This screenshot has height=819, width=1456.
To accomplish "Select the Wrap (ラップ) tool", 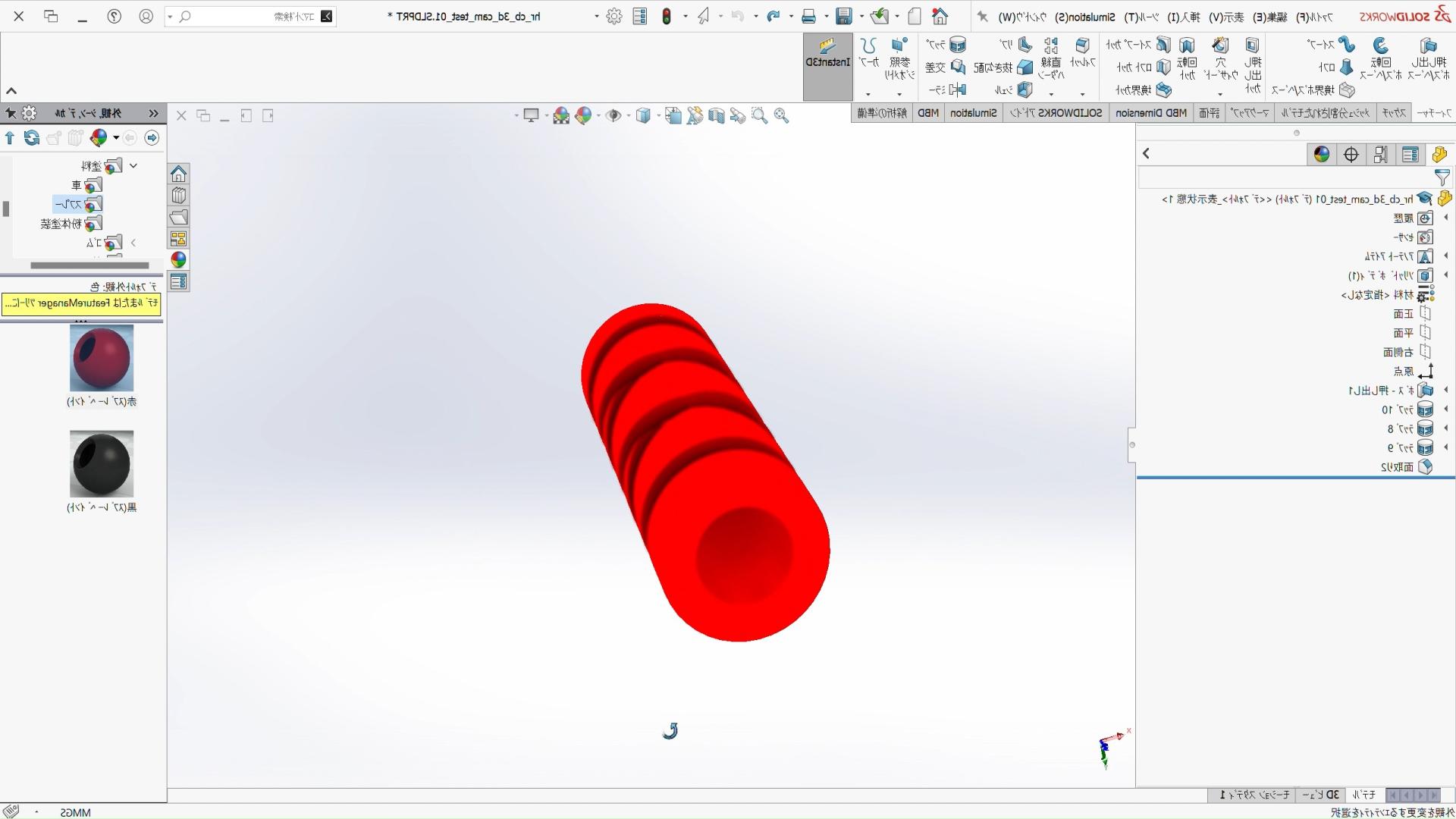I will pyautogui.click(x=946, y=45).
